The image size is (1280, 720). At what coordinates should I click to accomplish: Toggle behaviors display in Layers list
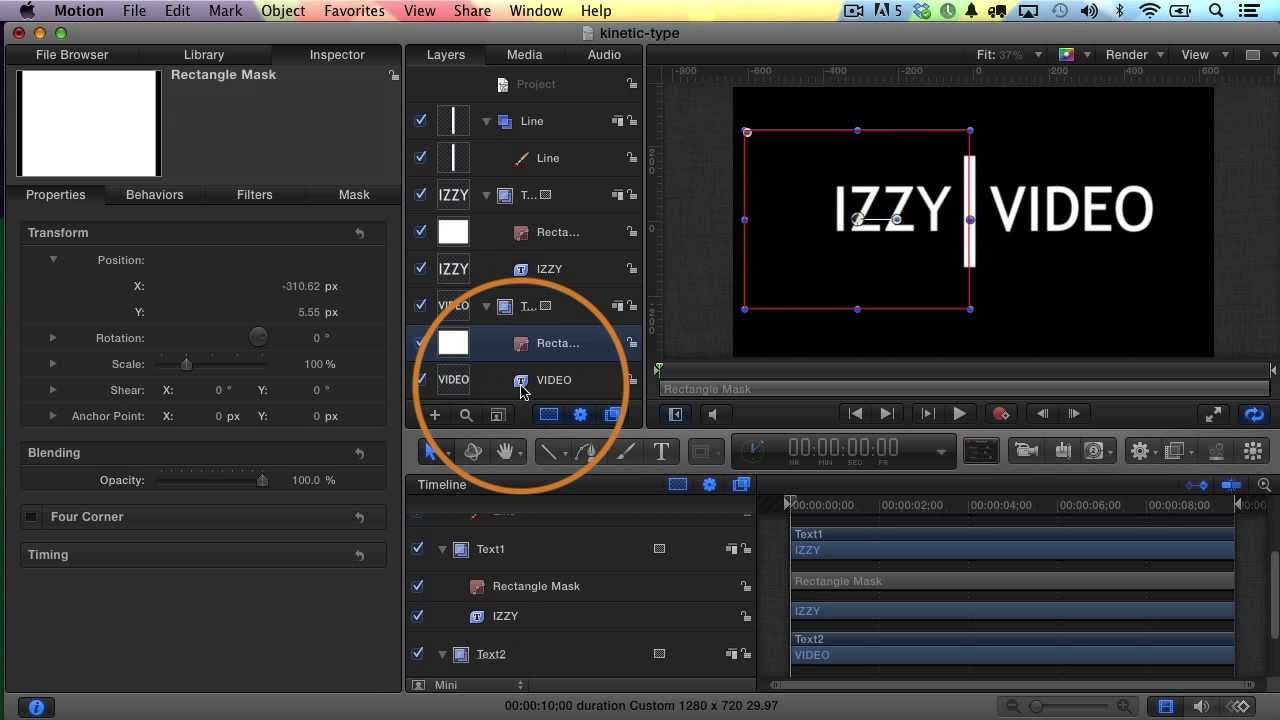point(580,415)
